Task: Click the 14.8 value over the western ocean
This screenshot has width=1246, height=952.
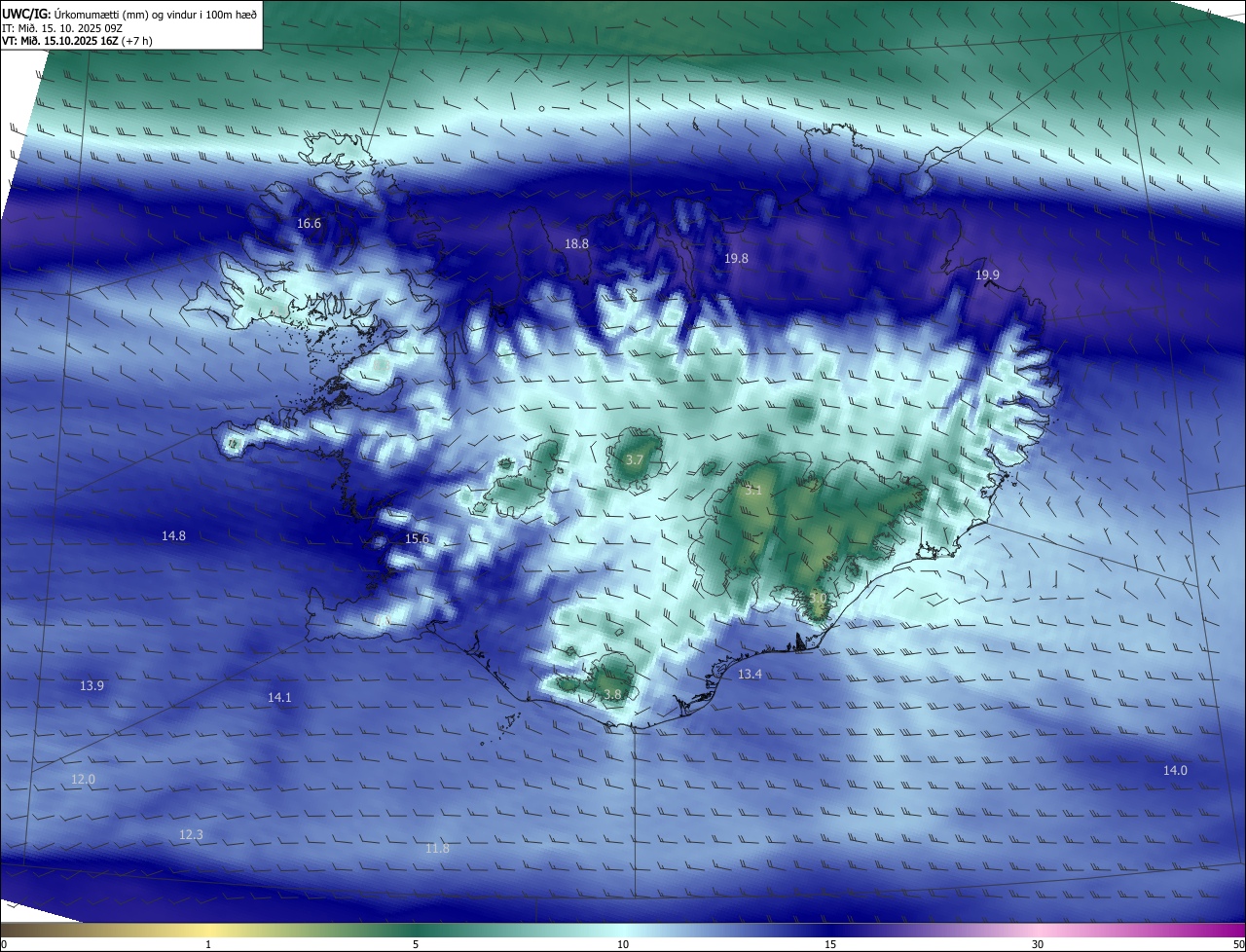Action: click(173, 536)
